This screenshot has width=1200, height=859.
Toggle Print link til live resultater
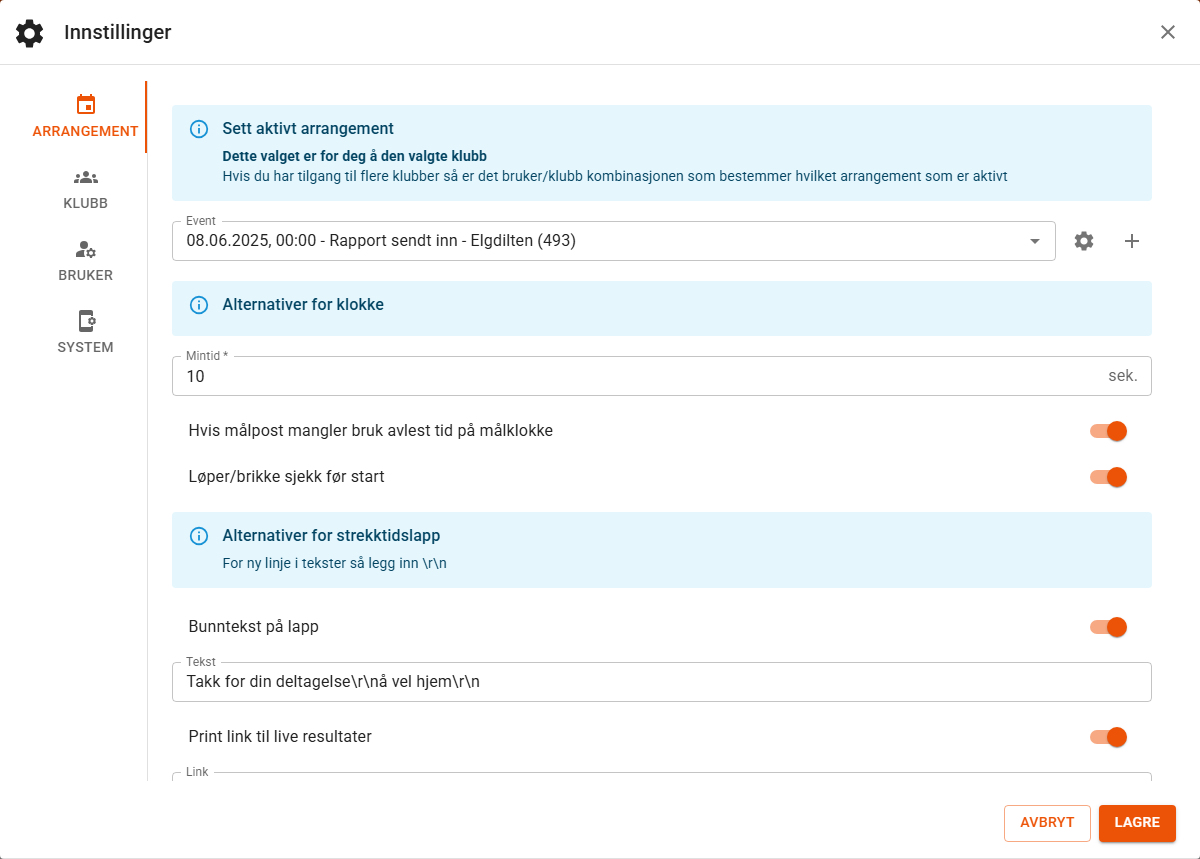pos(1108,737)
